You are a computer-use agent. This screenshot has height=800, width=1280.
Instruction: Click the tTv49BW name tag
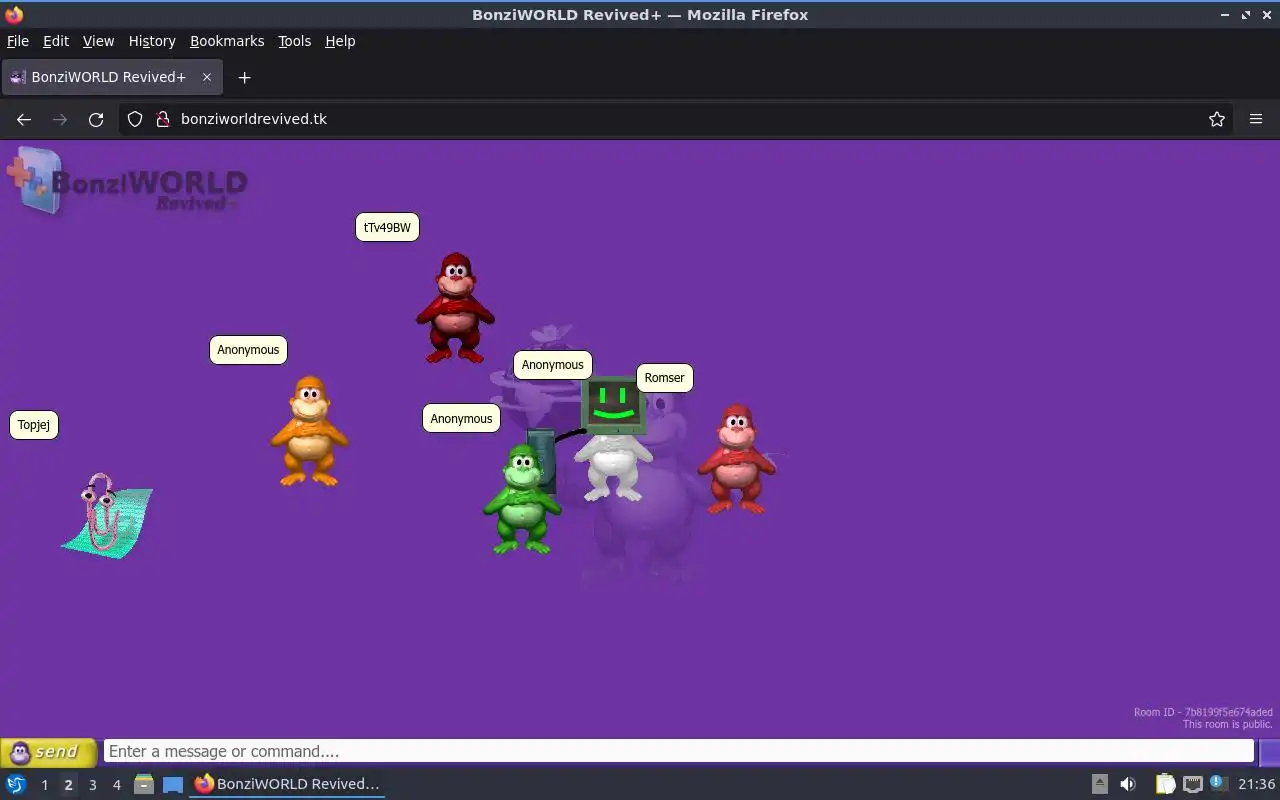click(x=387, y=227)
